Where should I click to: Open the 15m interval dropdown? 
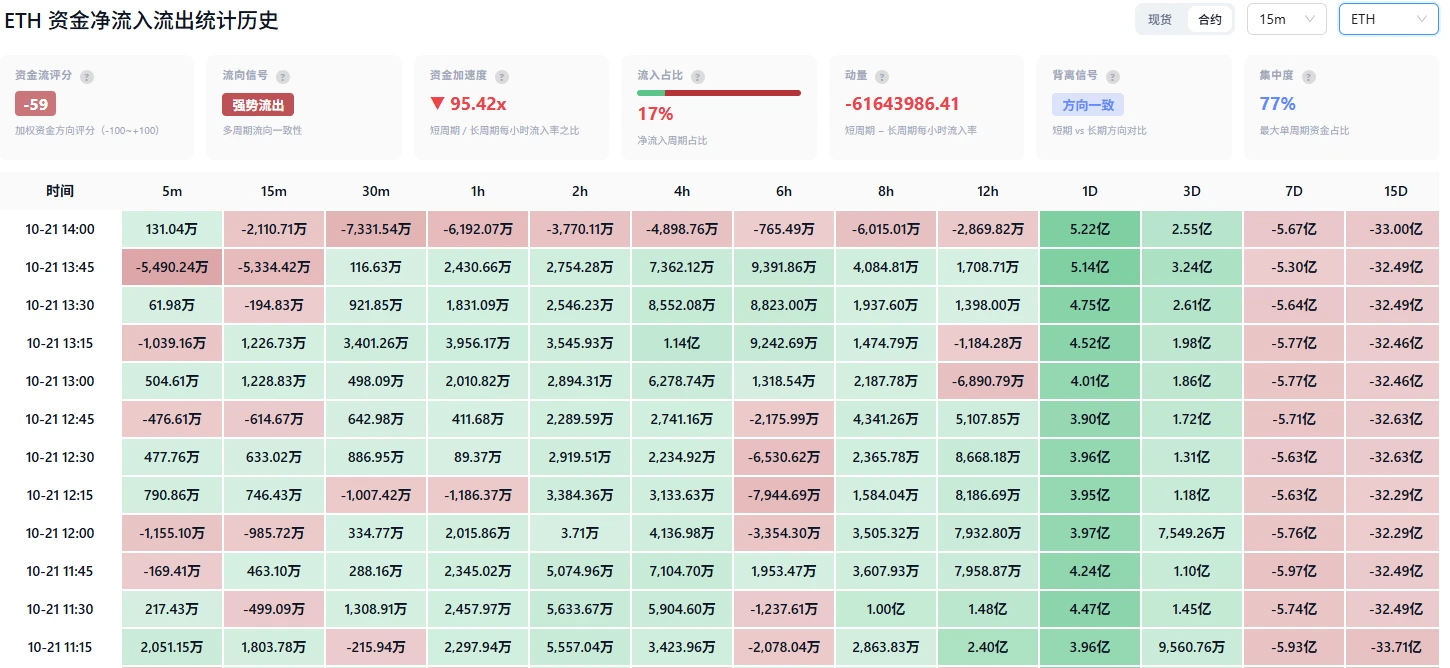[1287, 19]
